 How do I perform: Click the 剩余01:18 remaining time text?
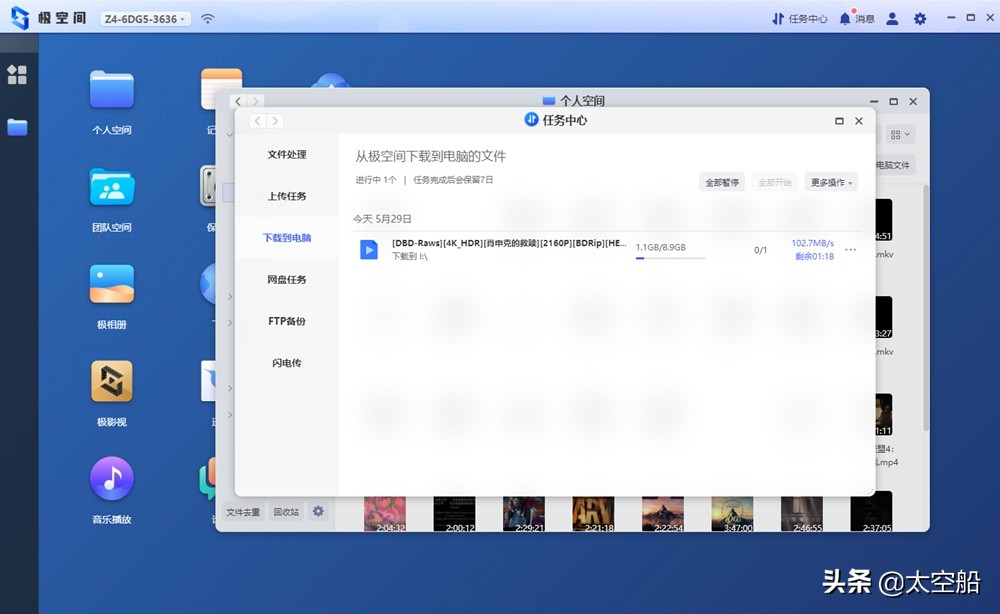point(814,256)
